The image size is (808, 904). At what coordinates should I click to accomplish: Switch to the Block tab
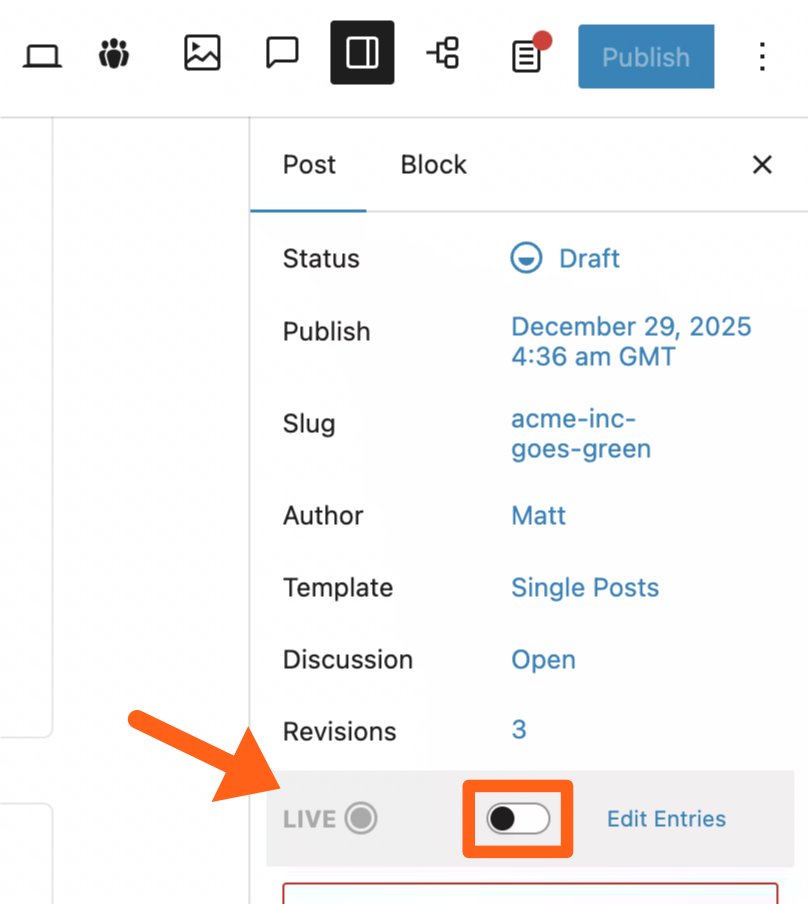[x=433, y=165]
